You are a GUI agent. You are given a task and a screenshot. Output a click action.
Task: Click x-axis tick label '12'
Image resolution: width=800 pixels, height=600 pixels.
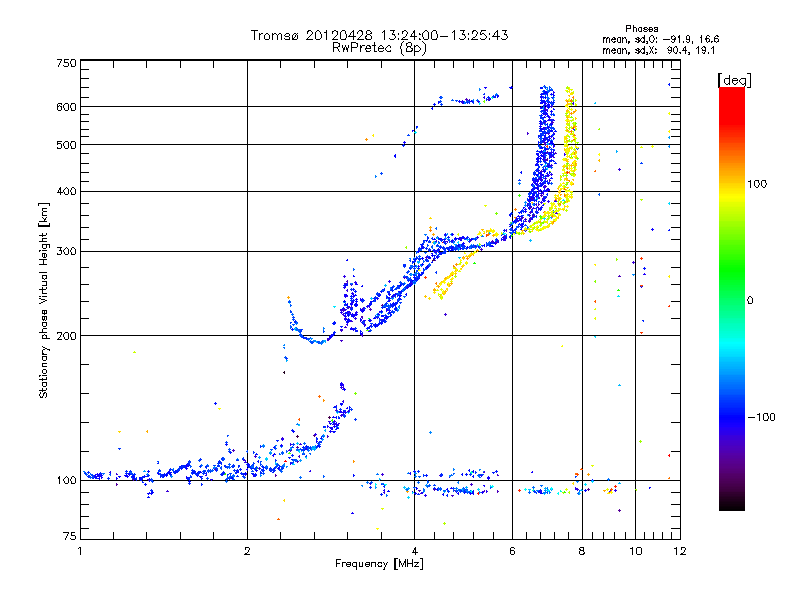pos(680,551)
